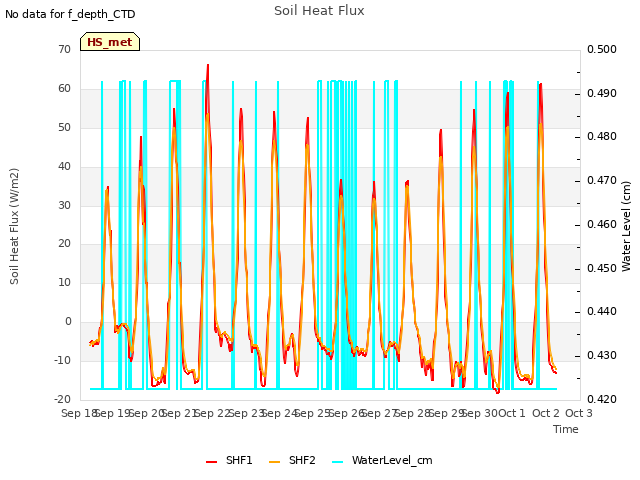Click the 0.470 value on right axis
Viewport: 640px width, 480px height.
(602, 180)
